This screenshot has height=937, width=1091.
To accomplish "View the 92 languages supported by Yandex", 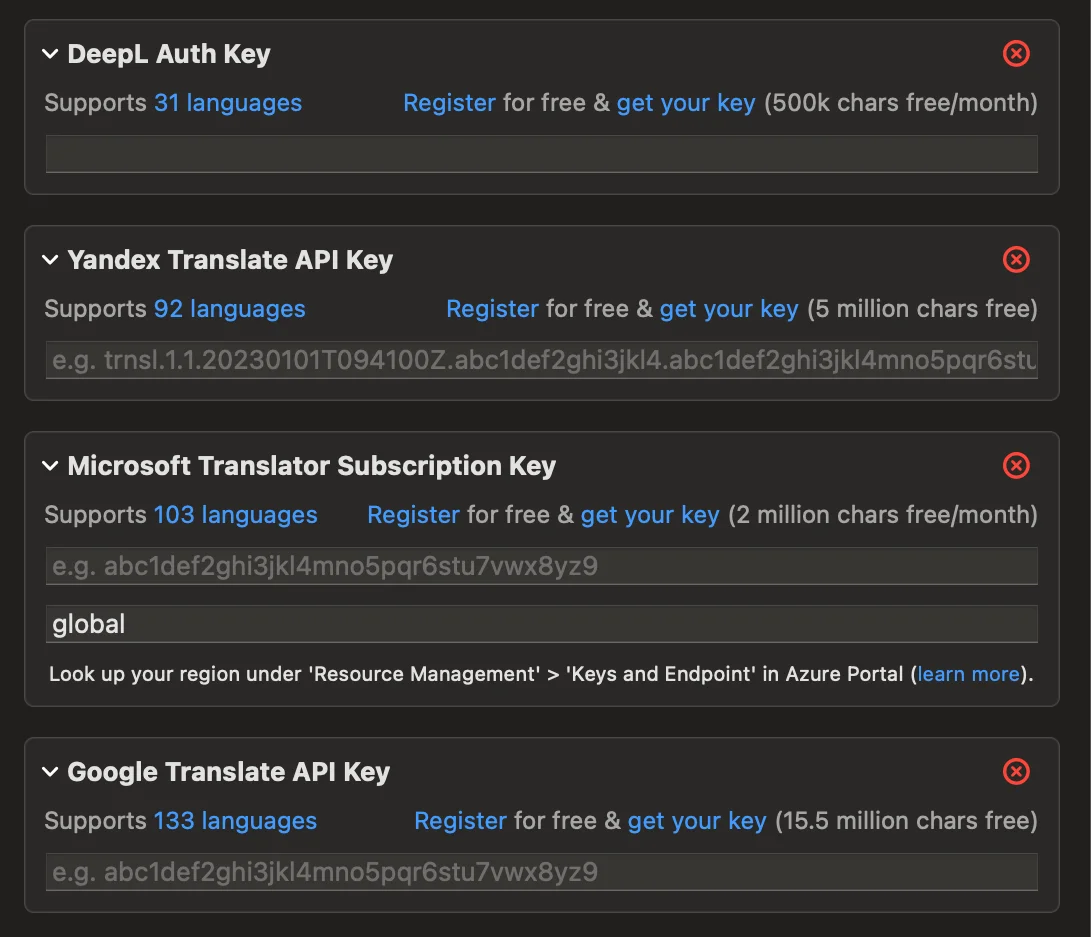I will pyautogui.click(x=229, y=309).
